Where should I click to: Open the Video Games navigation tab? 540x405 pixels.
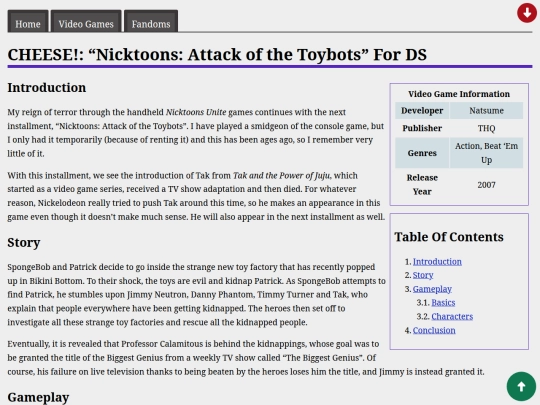pos(86,21)
